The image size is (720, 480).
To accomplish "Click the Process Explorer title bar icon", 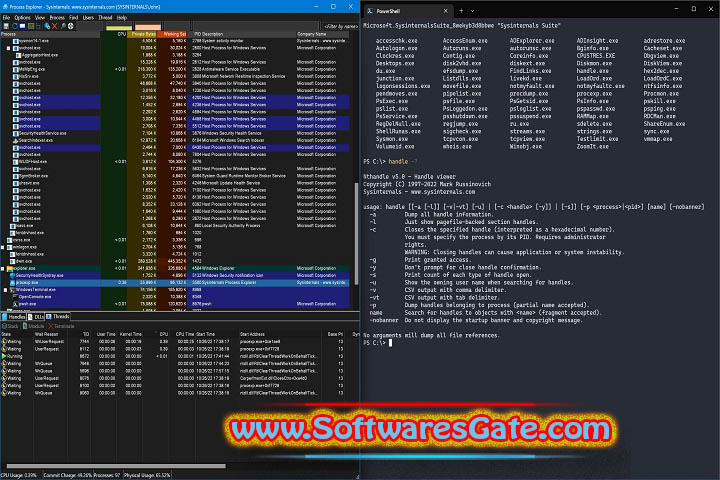I will (5, 7).
